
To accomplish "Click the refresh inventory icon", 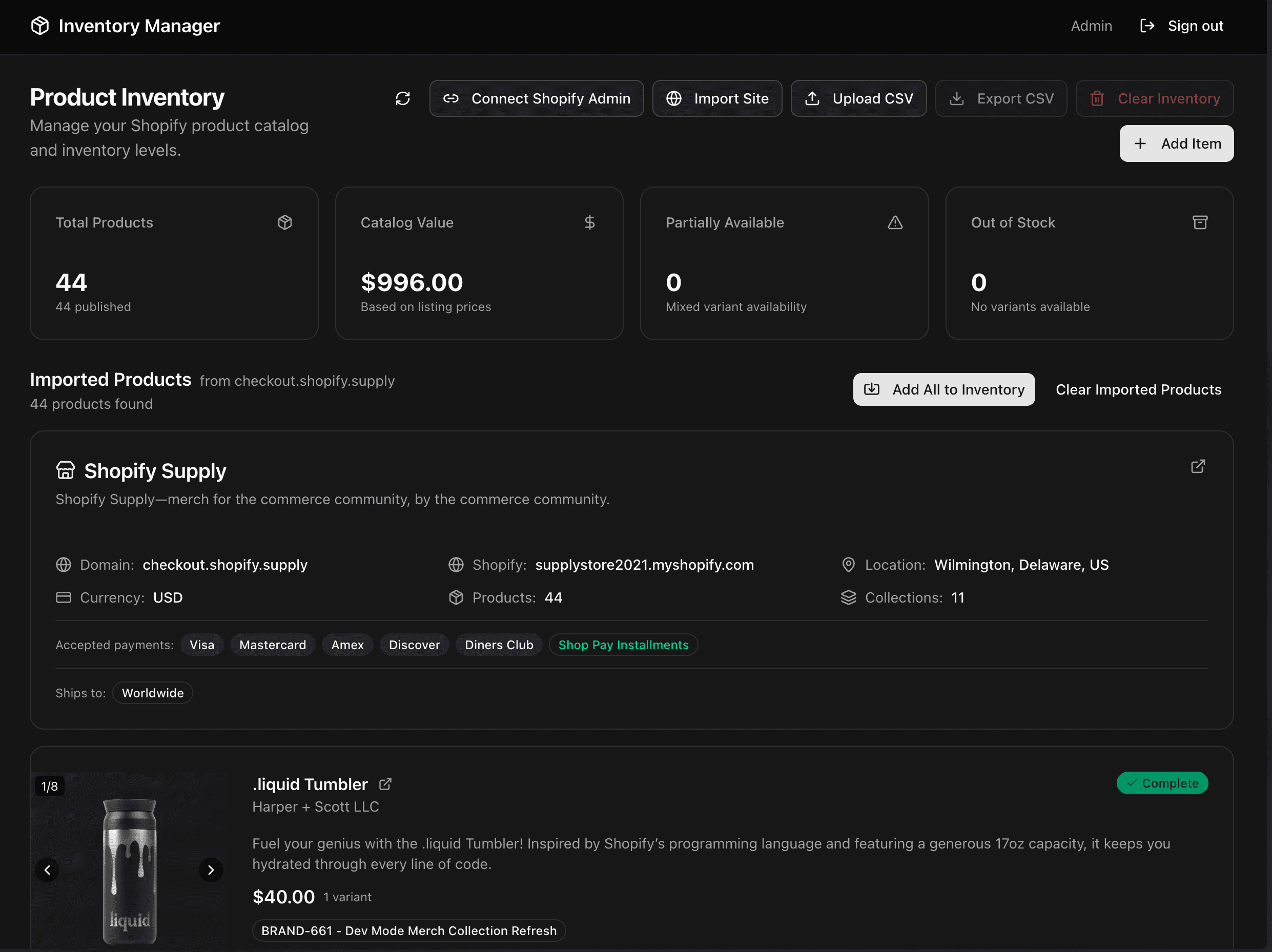I will (x=402, y=98).
